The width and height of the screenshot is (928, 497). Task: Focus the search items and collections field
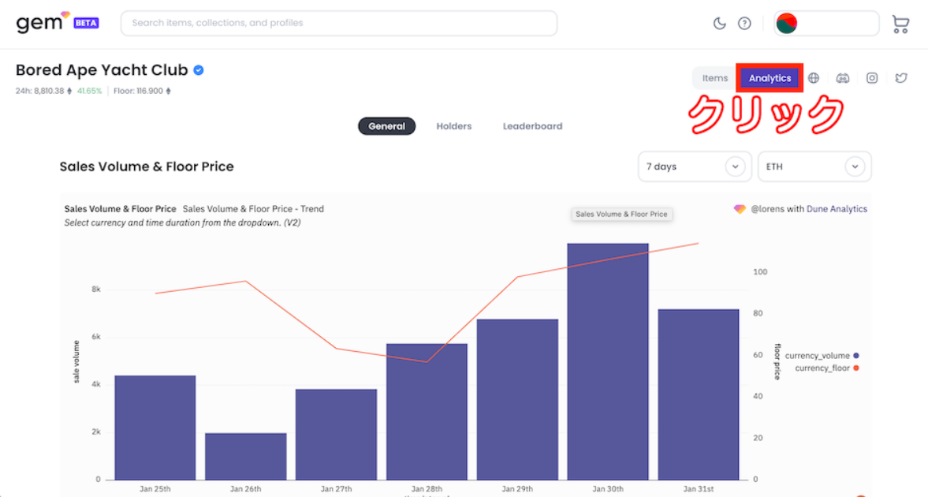tap(339, 23)
